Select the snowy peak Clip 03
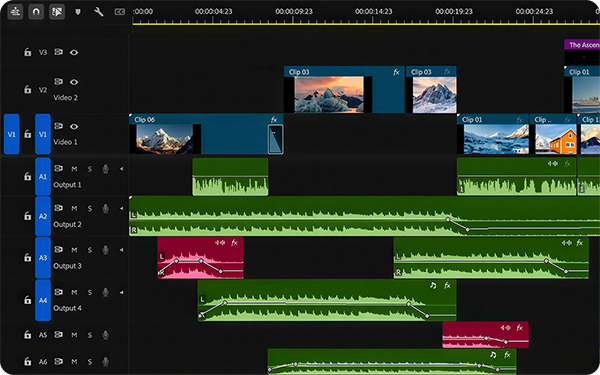Image resolution: width=600 pixels, height=375 pixels. pyautogui.click(x=431, y=90)
